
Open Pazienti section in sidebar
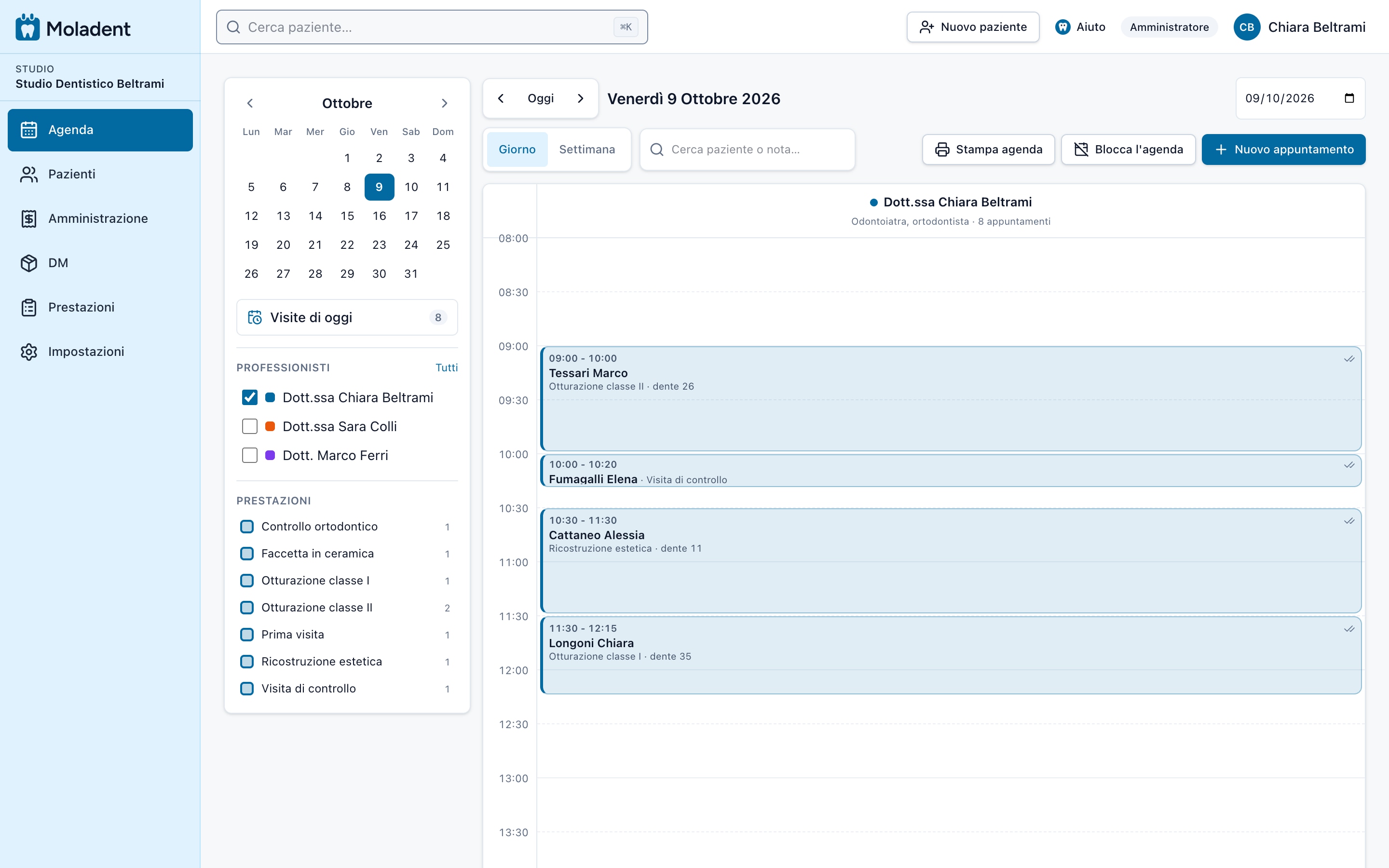coord(100,174)
